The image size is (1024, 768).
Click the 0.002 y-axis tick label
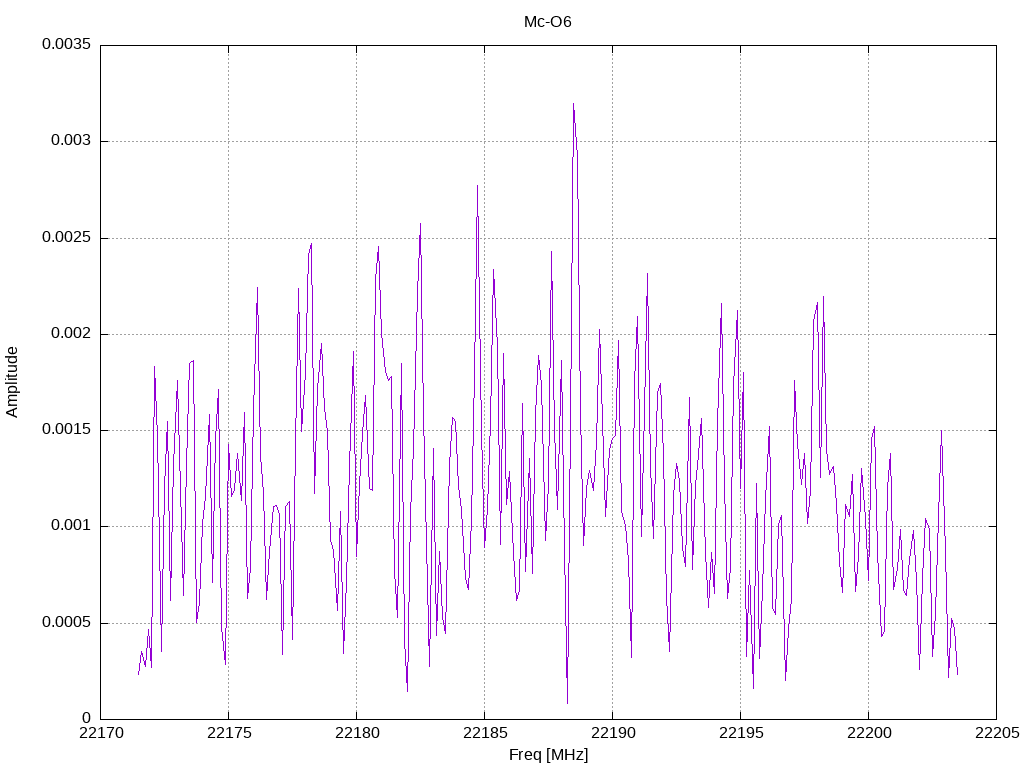pos(71,334)
